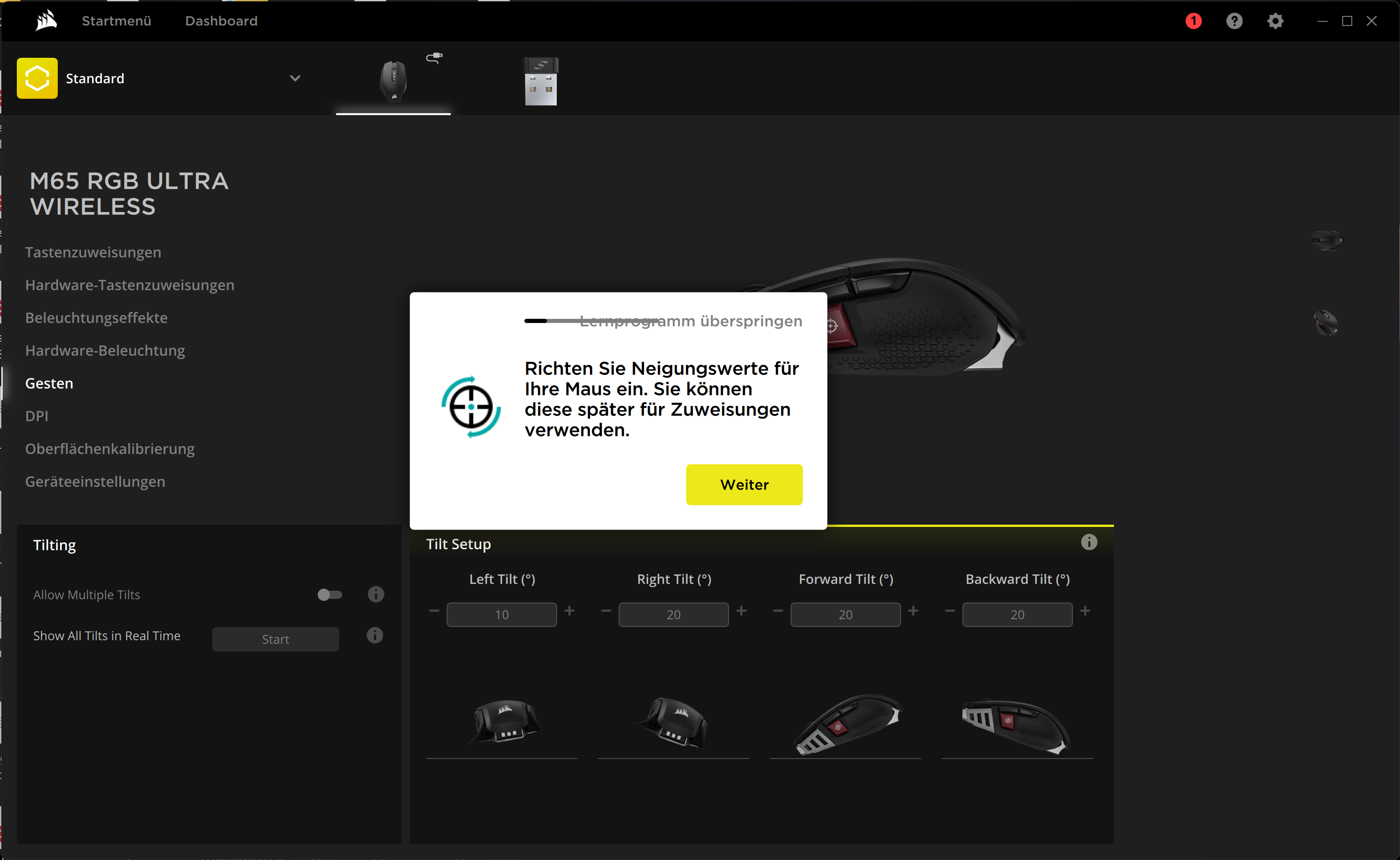Decrease the Backward Tilt value

[950, 611]
